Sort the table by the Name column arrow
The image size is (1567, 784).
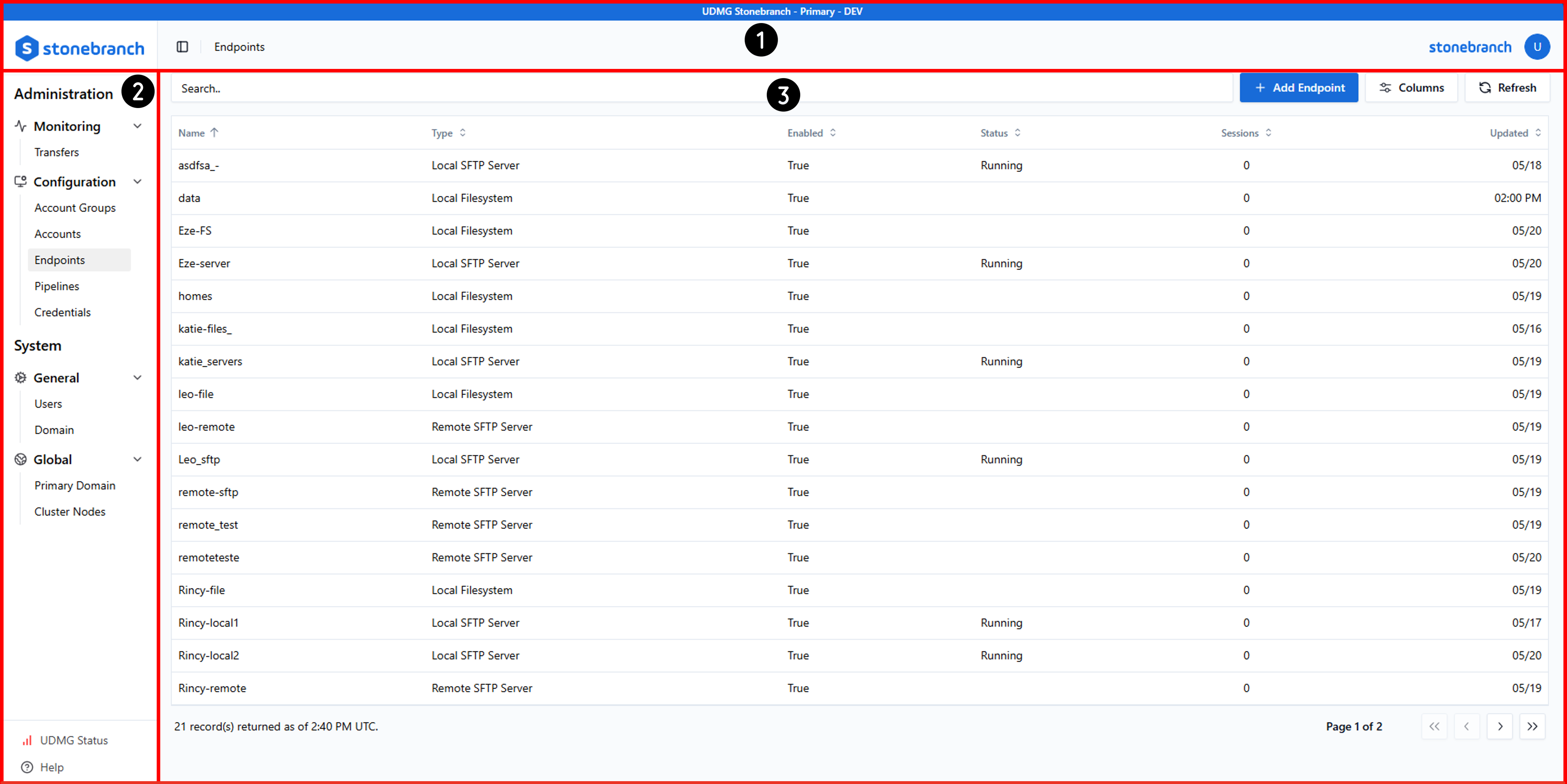pos(214,132)
